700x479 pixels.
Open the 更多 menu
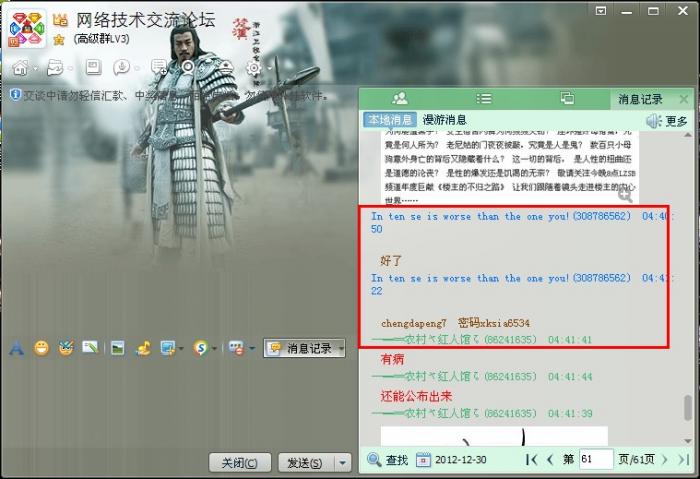(x=676, y=121)
